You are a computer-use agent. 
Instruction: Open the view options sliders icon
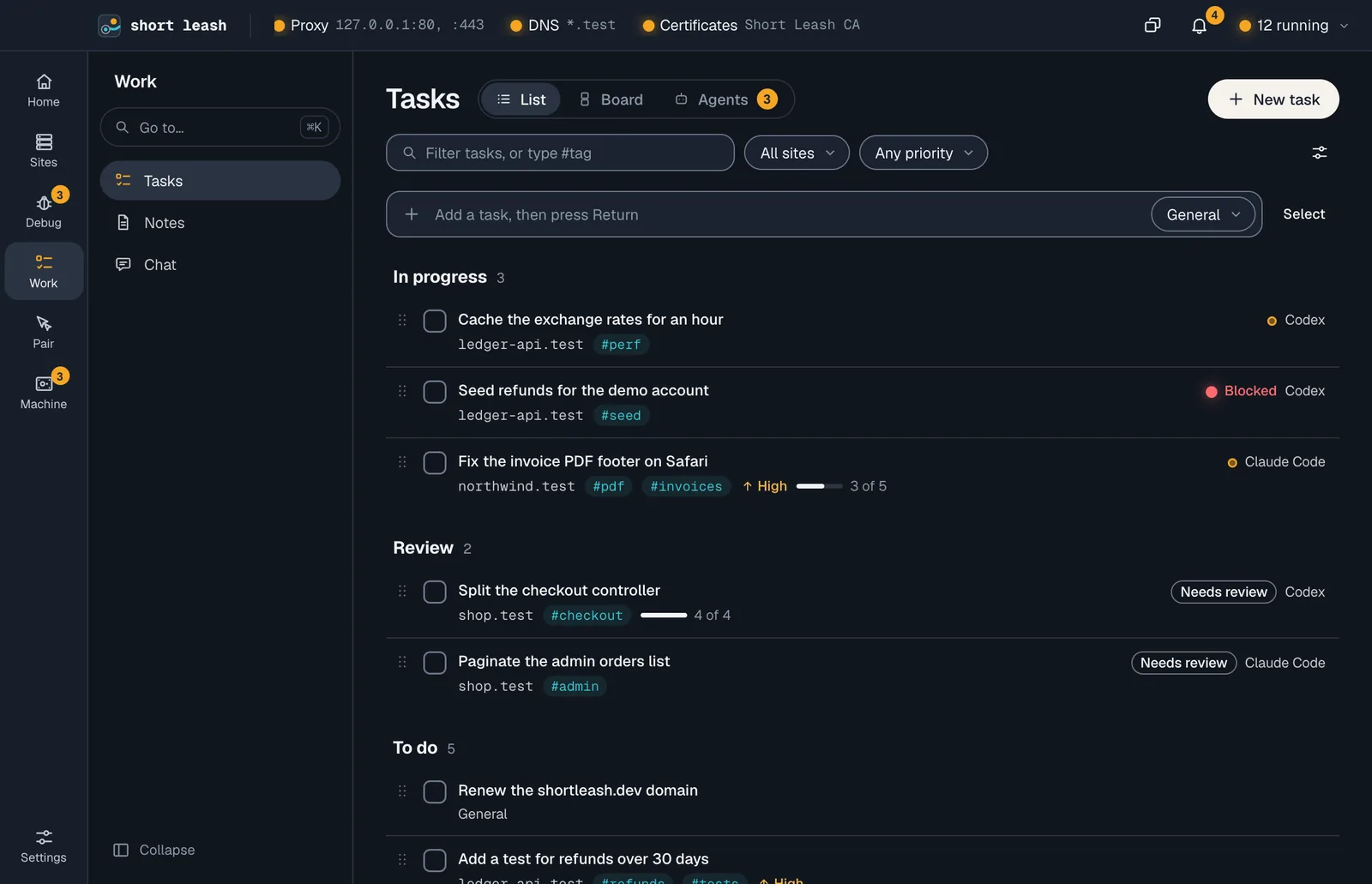point(1320,153)
